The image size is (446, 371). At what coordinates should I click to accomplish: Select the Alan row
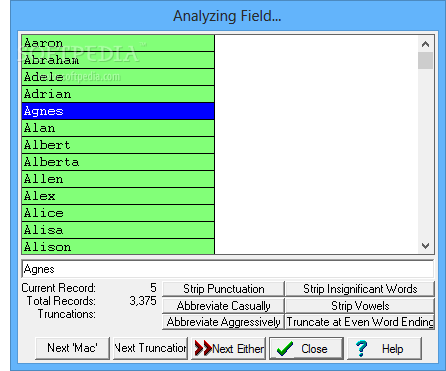coord(118,128)
